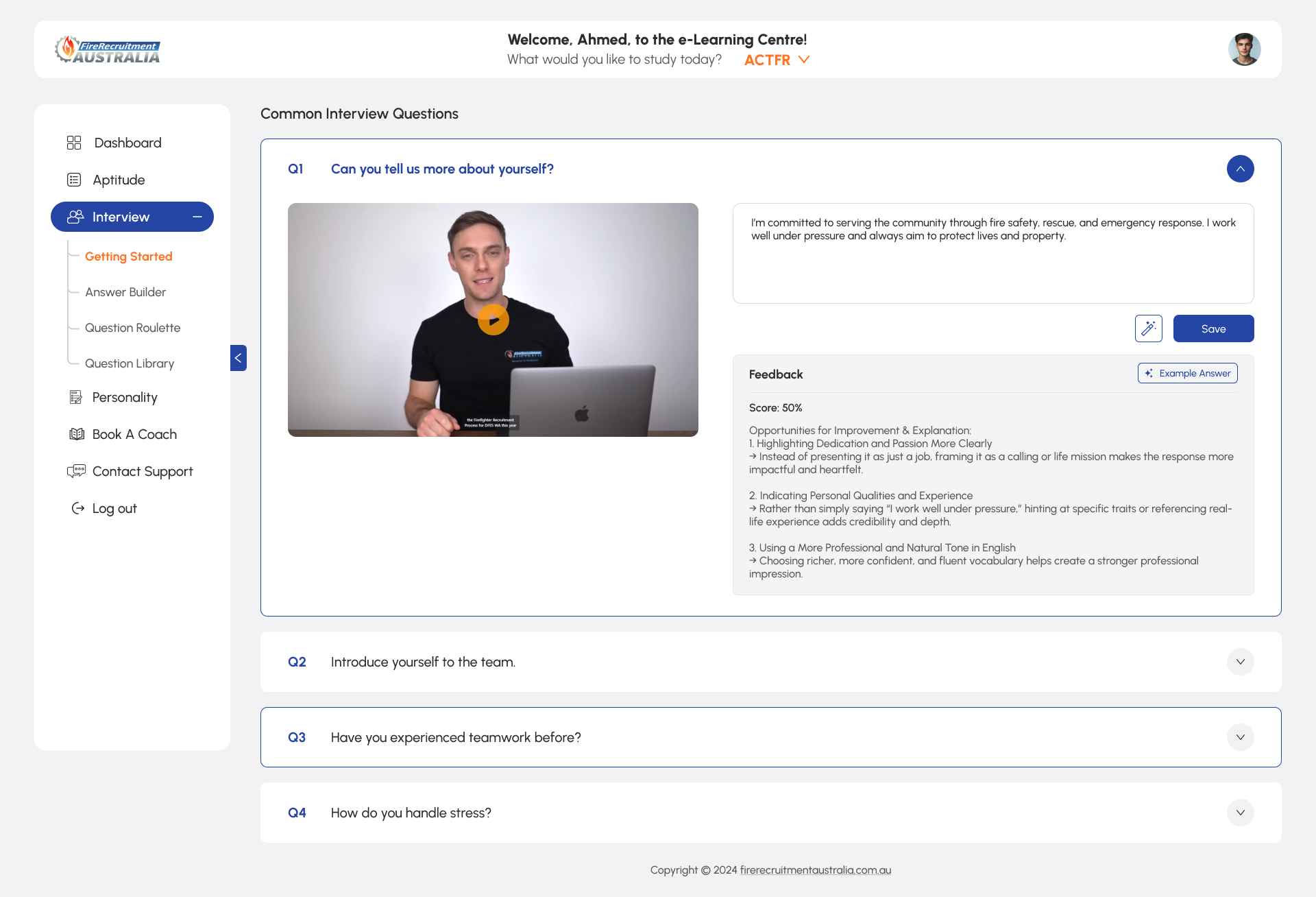Open Answer Builder submenu item

click(125, 292)
